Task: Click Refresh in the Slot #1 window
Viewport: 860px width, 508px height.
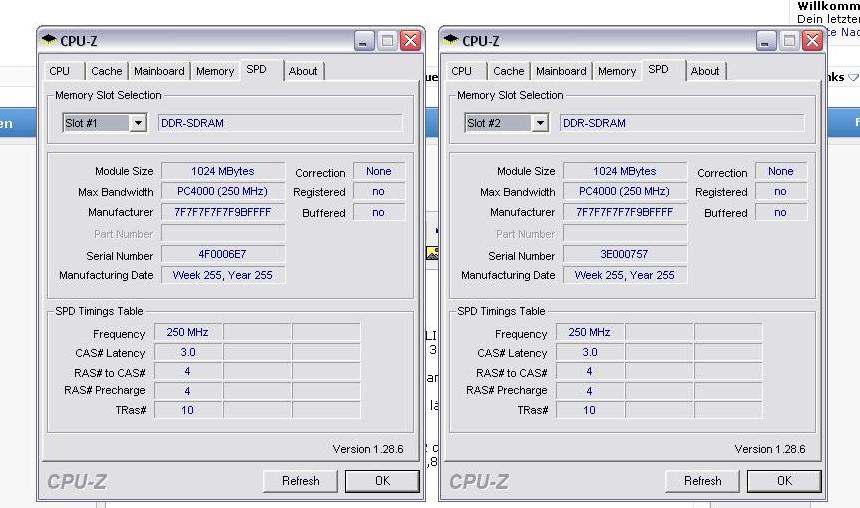Action: 300,481
